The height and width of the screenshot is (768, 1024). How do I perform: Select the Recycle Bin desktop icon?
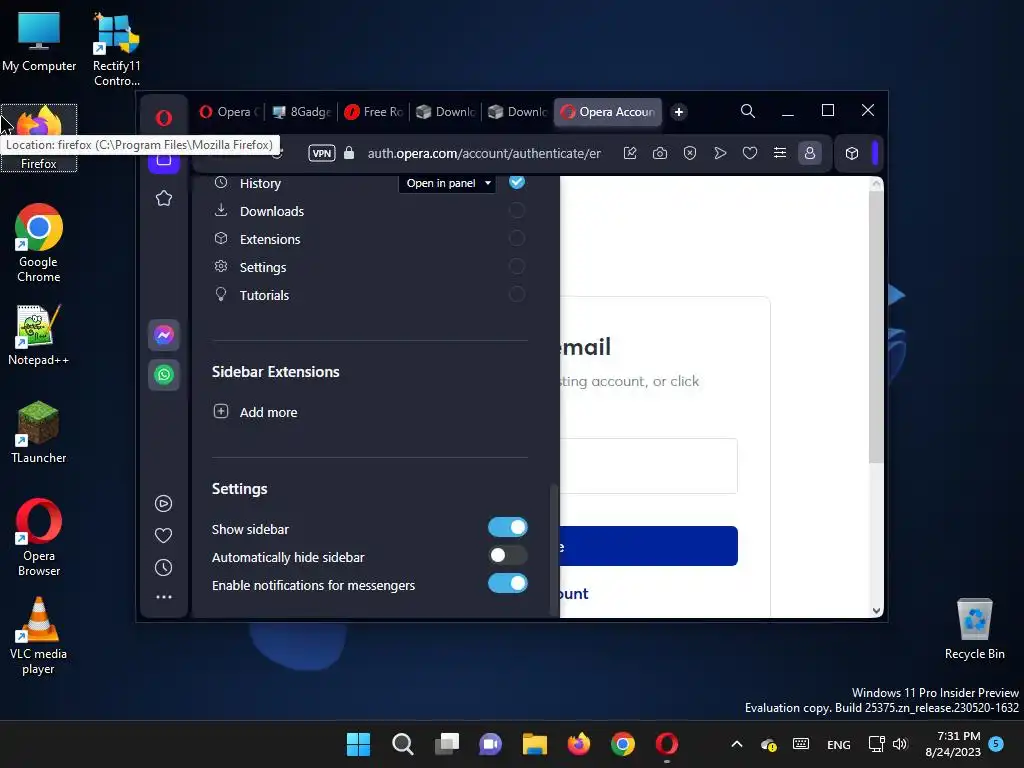click(x=974, y=629)
